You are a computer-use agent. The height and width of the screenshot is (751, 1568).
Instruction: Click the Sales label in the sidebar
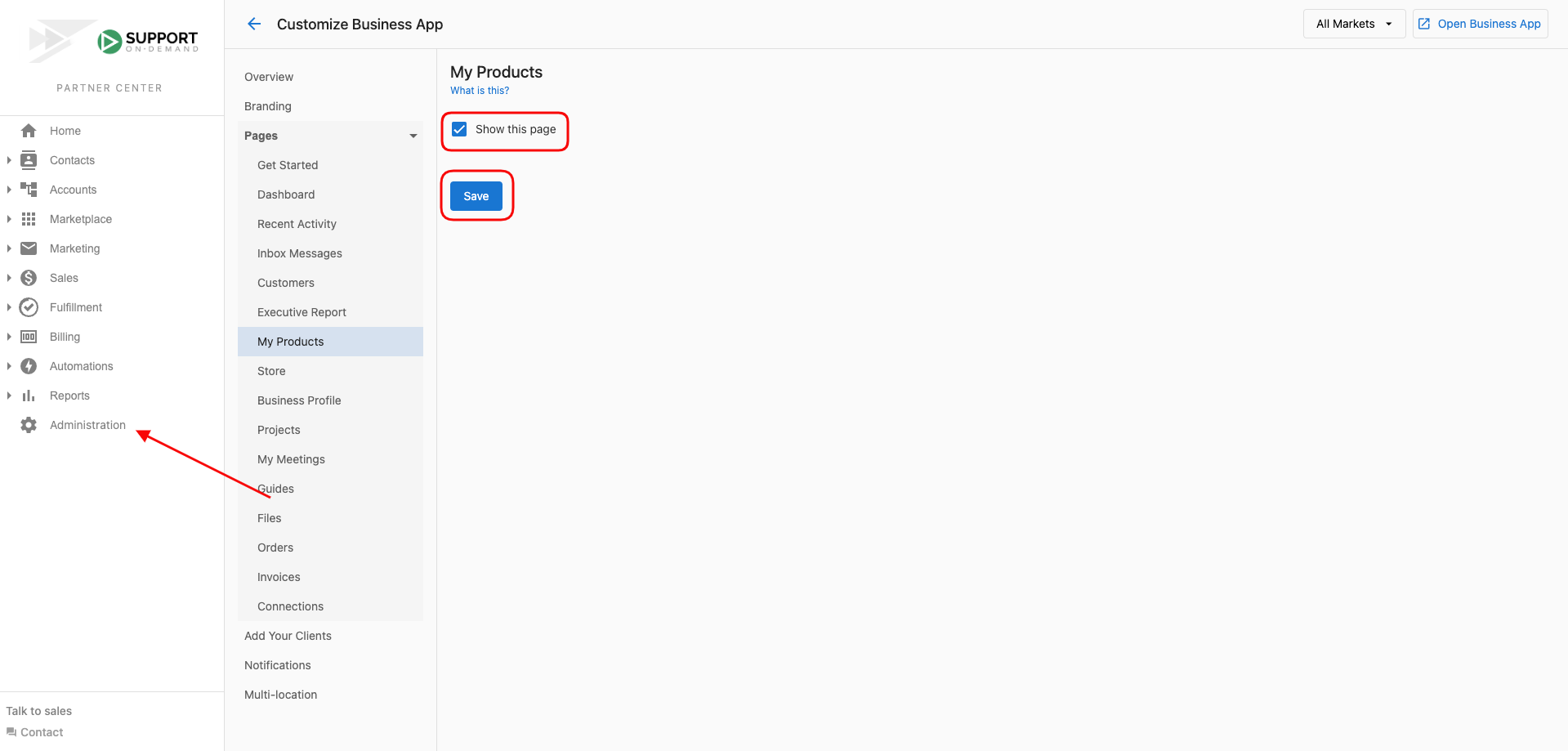tap(64, 278)
